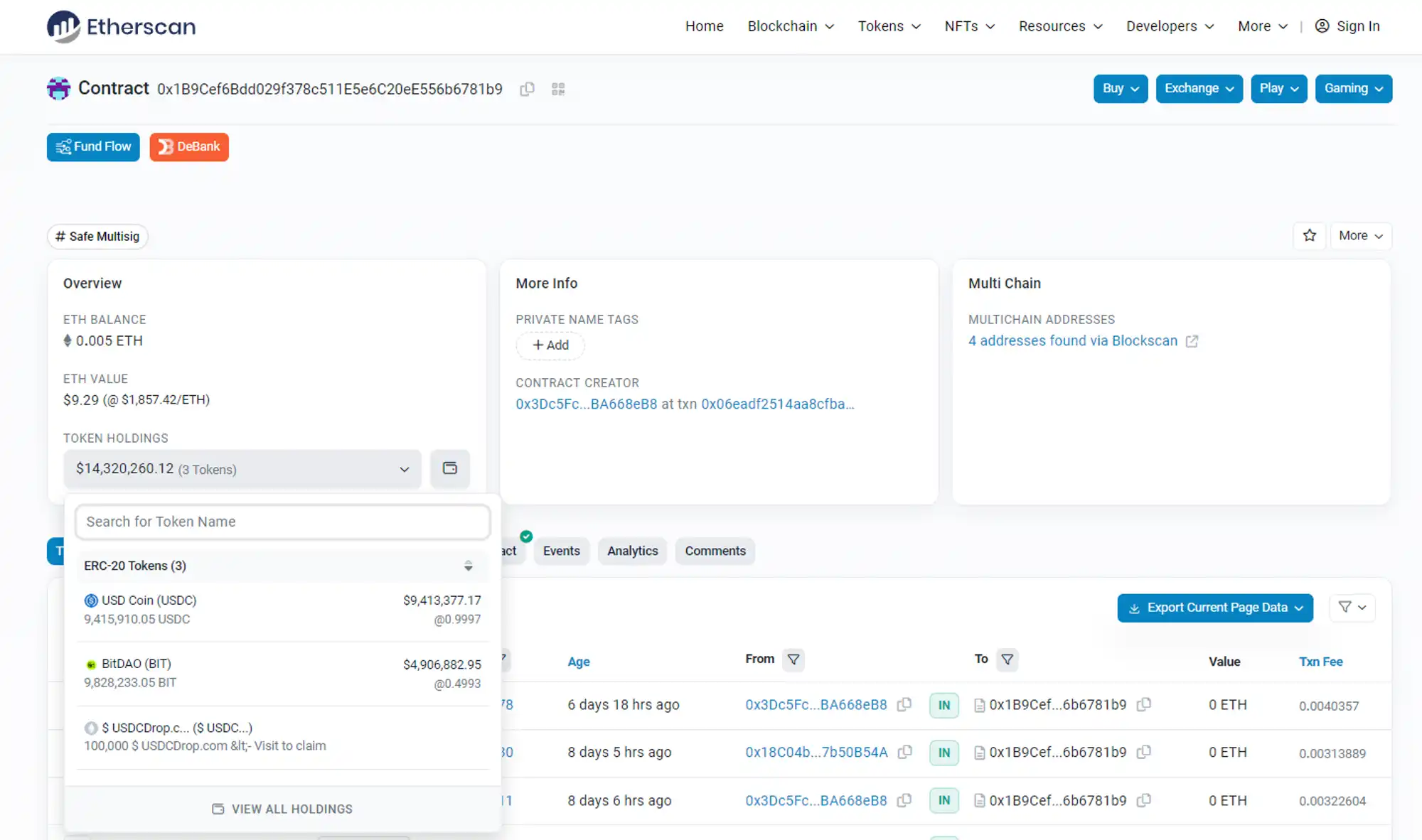Sort ERC-20 Tokens list with arrows icon
This screenshot has width=1422, height=840.
(468, 566)
